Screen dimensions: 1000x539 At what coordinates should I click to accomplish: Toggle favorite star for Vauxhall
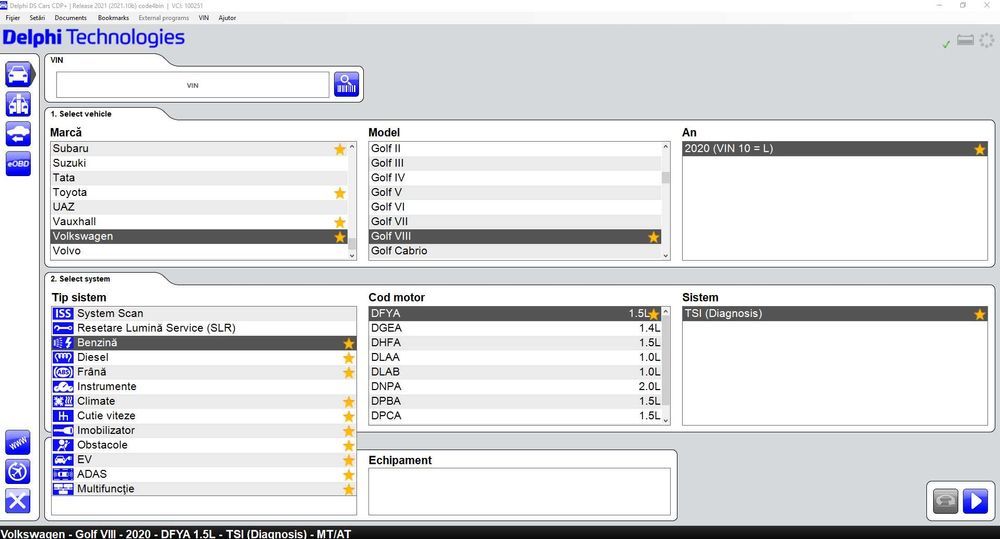(x=340, y=222)
